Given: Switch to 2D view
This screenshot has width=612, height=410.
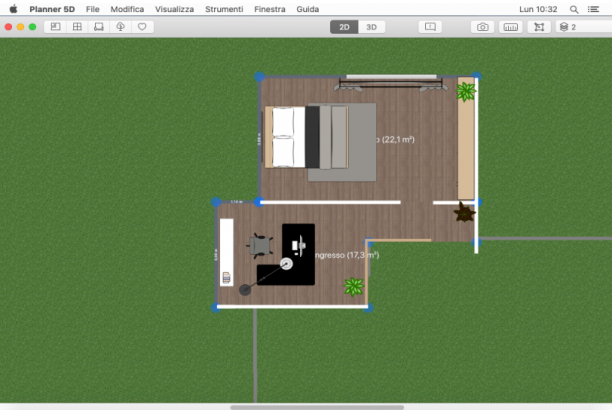Looking at the screenshot, I should click(344, 27).
